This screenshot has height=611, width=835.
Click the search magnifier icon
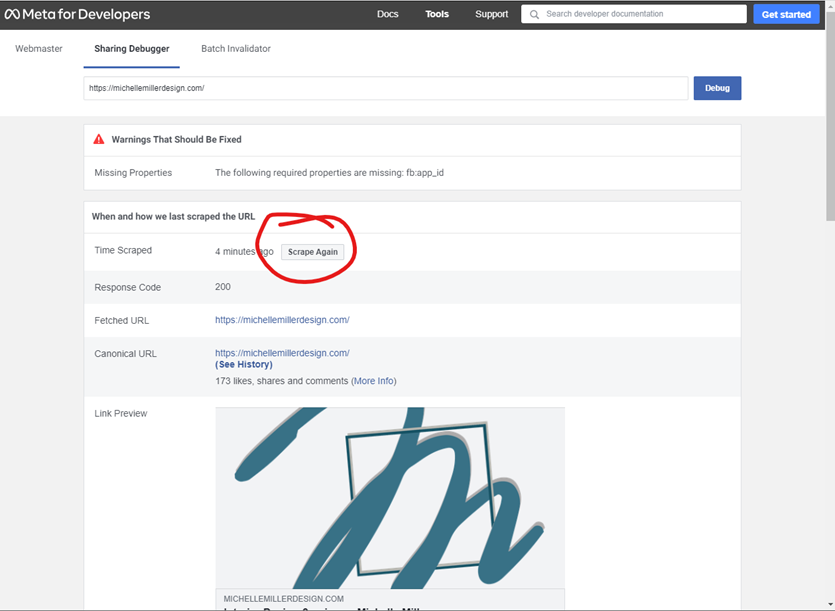[534, 14]
